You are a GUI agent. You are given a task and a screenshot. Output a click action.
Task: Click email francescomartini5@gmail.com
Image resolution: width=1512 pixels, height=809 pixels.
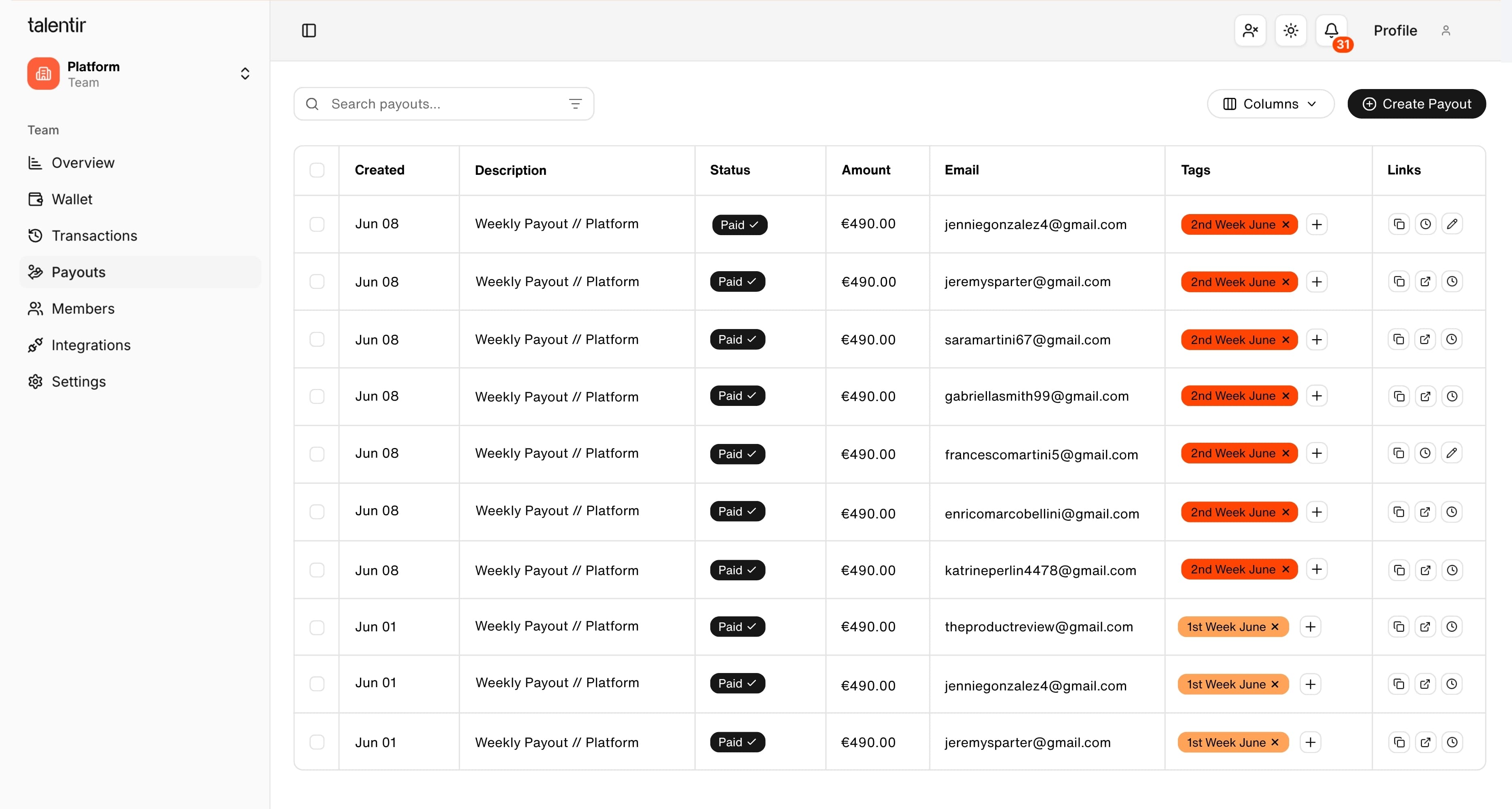1041,454
